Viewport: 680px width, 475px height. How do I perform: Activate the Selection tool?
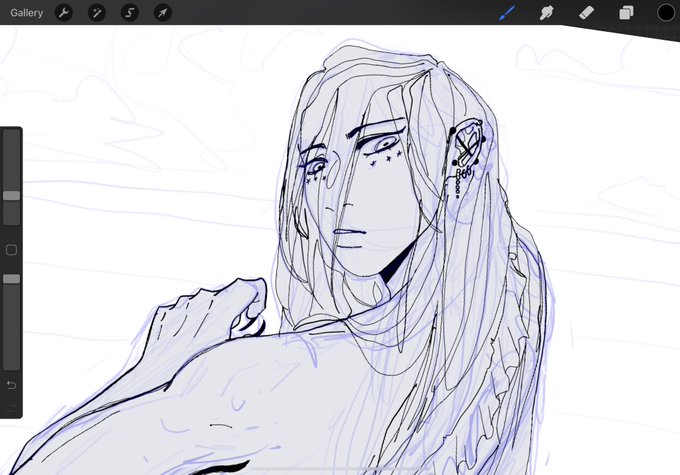[x=130, y=13]
